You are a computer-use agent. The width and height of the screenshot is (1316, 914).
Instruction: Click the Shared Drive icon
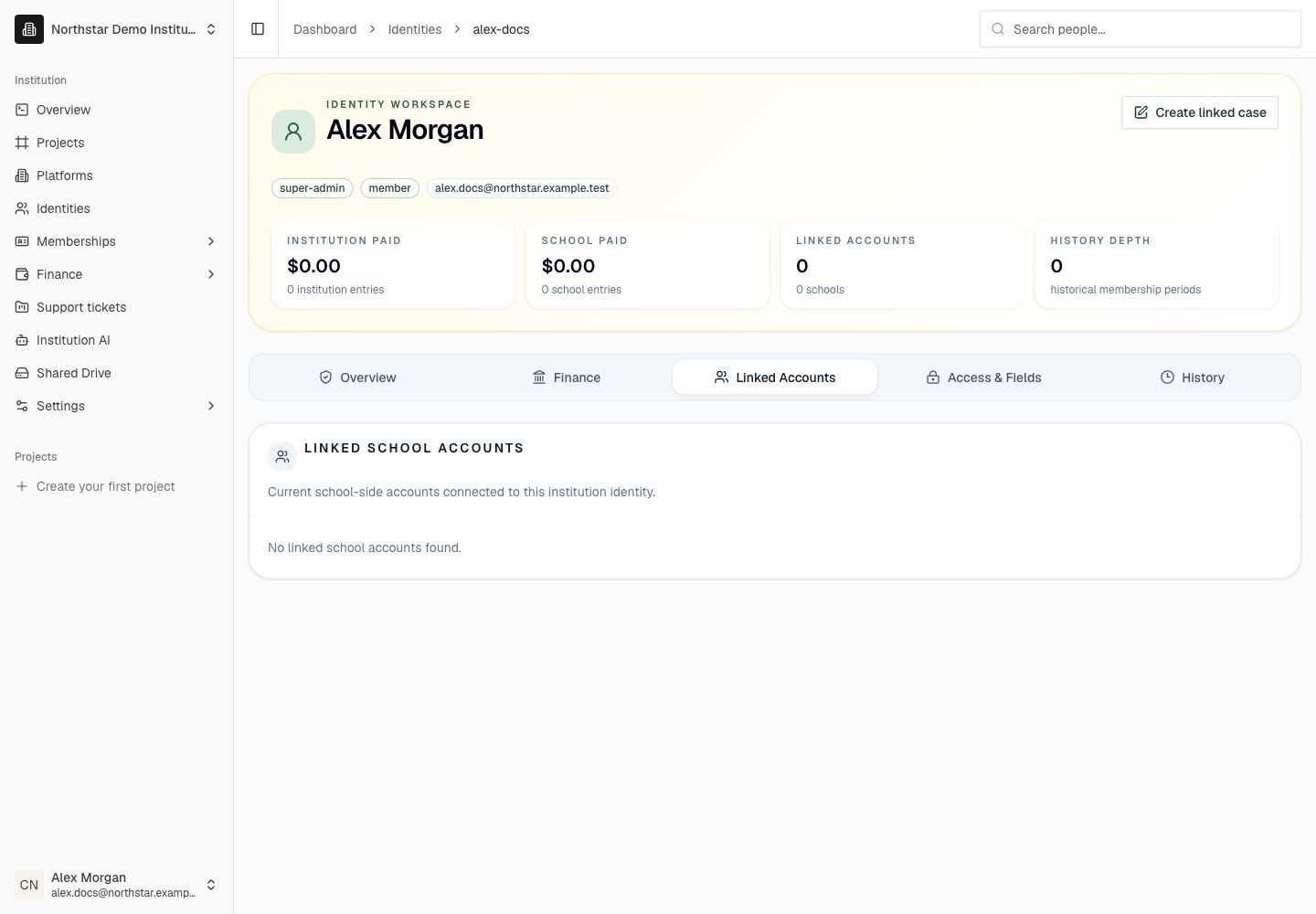(22, 373)
